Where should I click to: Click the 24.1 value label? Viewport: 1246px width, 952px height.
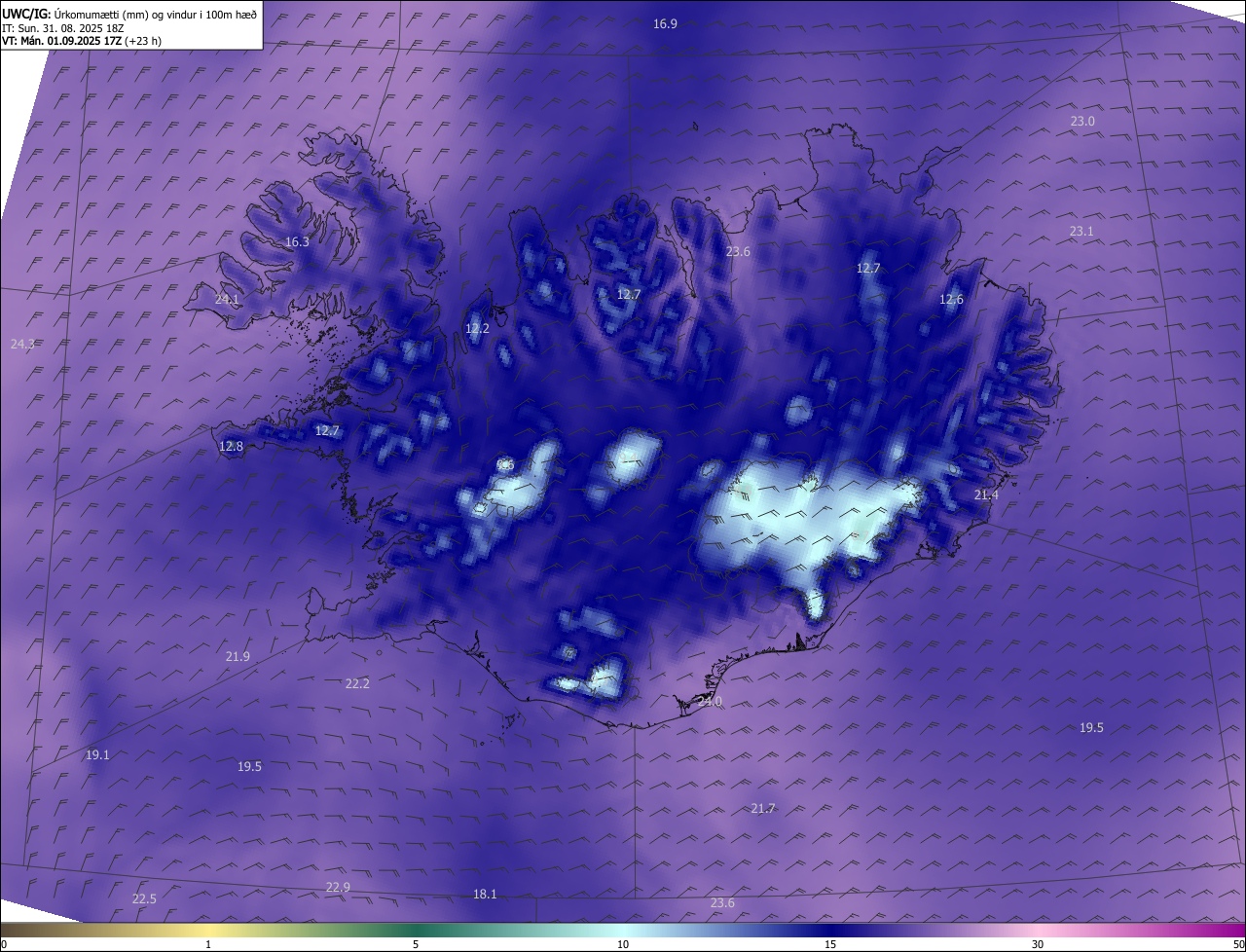pos(227,299)
